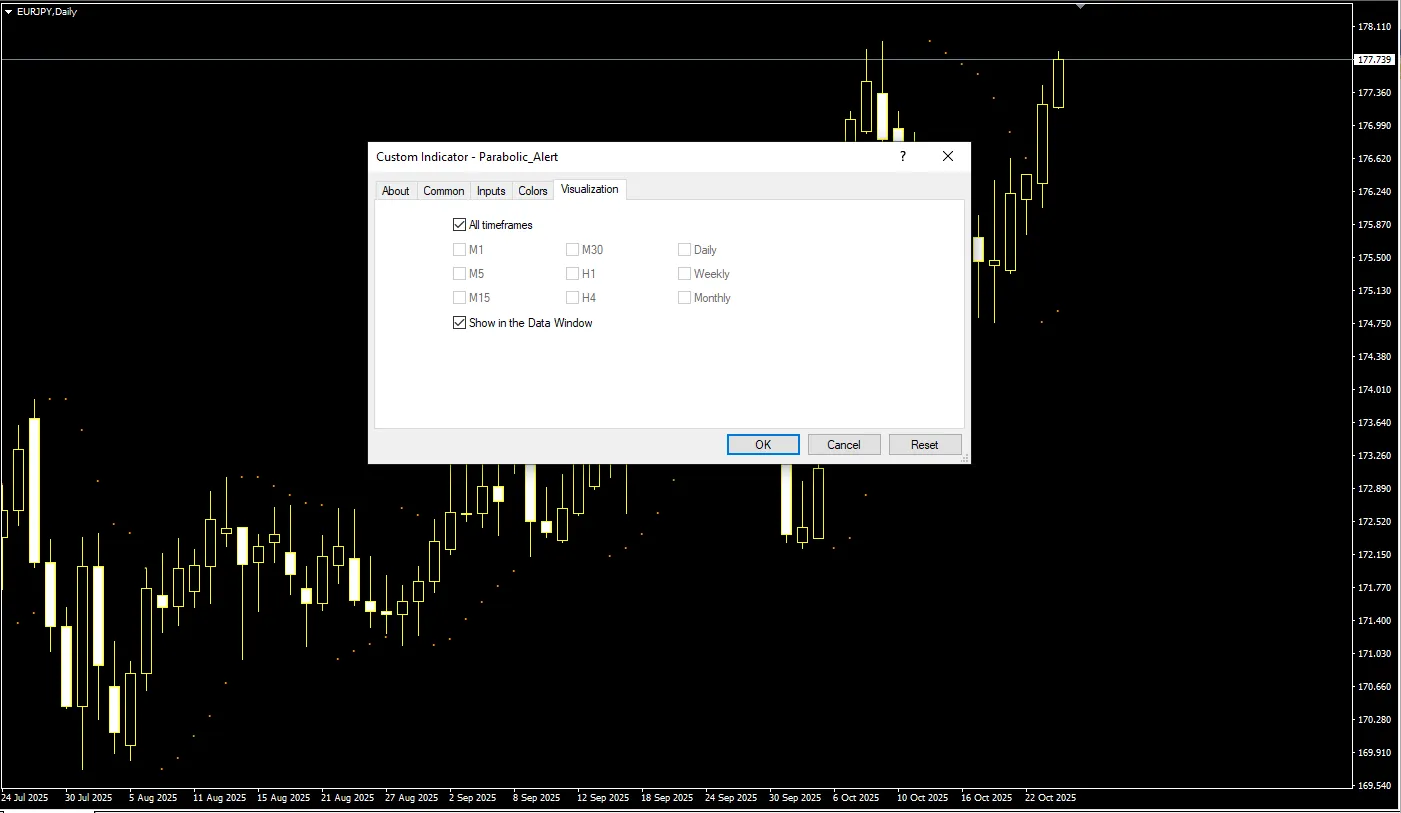1401x813 pixels.
Task: Go to the Inputs tab
Action: coord(491,191)
